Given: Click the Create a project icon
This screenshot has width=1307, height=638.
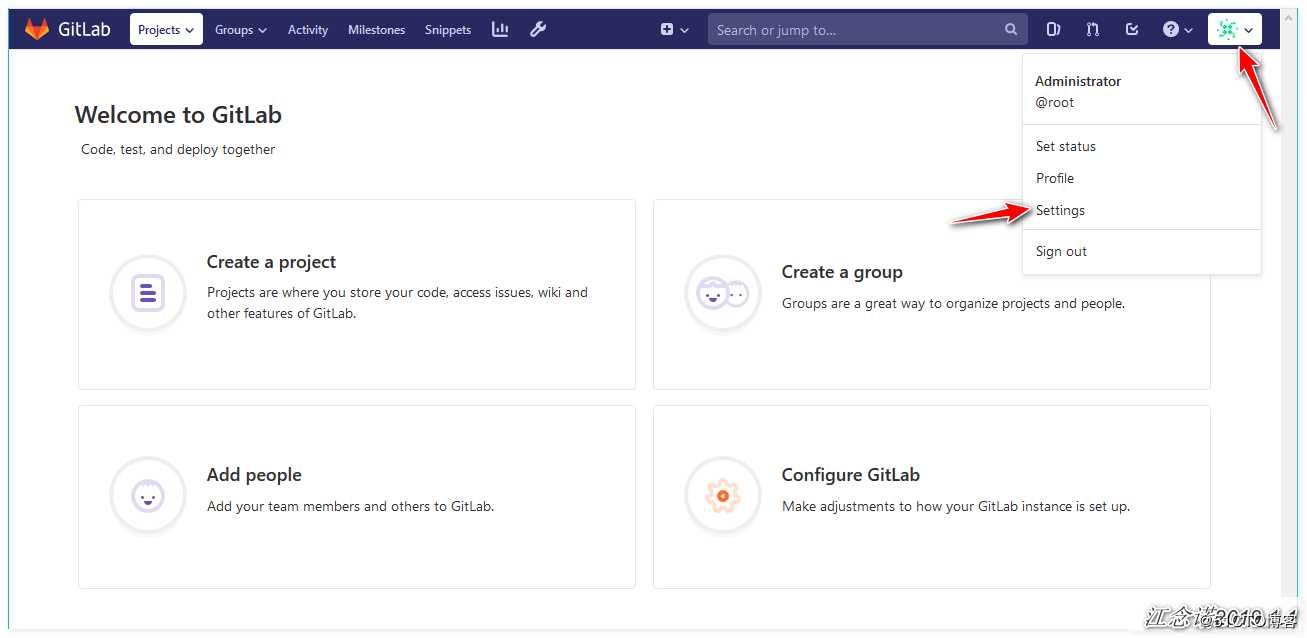Looking at the screenshot, I should (x=148, y=293).
